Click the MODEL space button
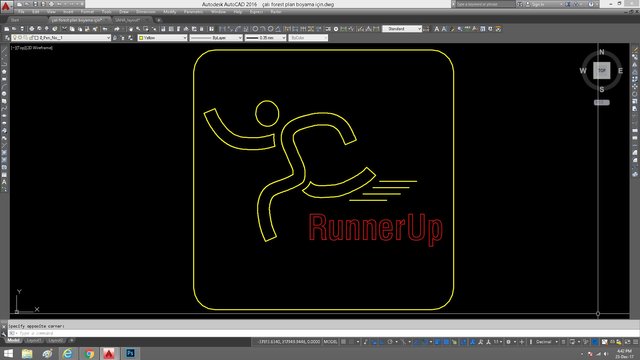Screen dimensions: 640x360 pos(330,342)
